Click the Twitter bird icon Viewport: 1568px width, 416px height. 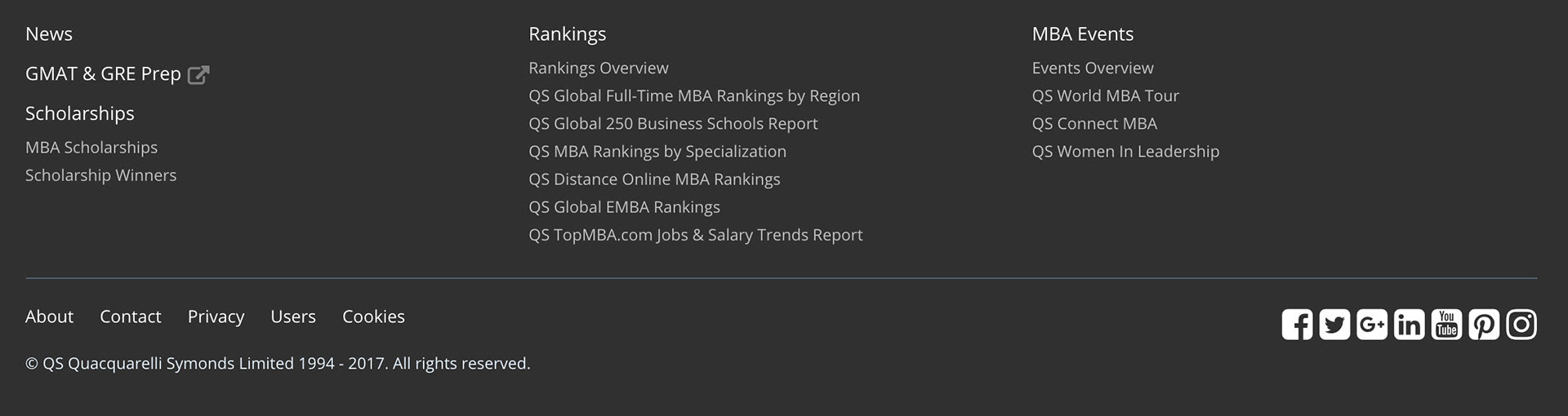click(x=1334, y=325)
